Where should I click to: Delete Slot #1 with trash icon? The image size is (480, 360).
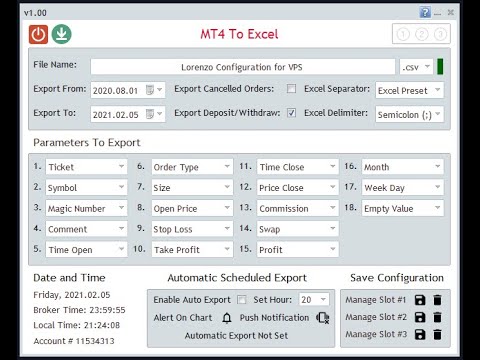tap(437, 300)
